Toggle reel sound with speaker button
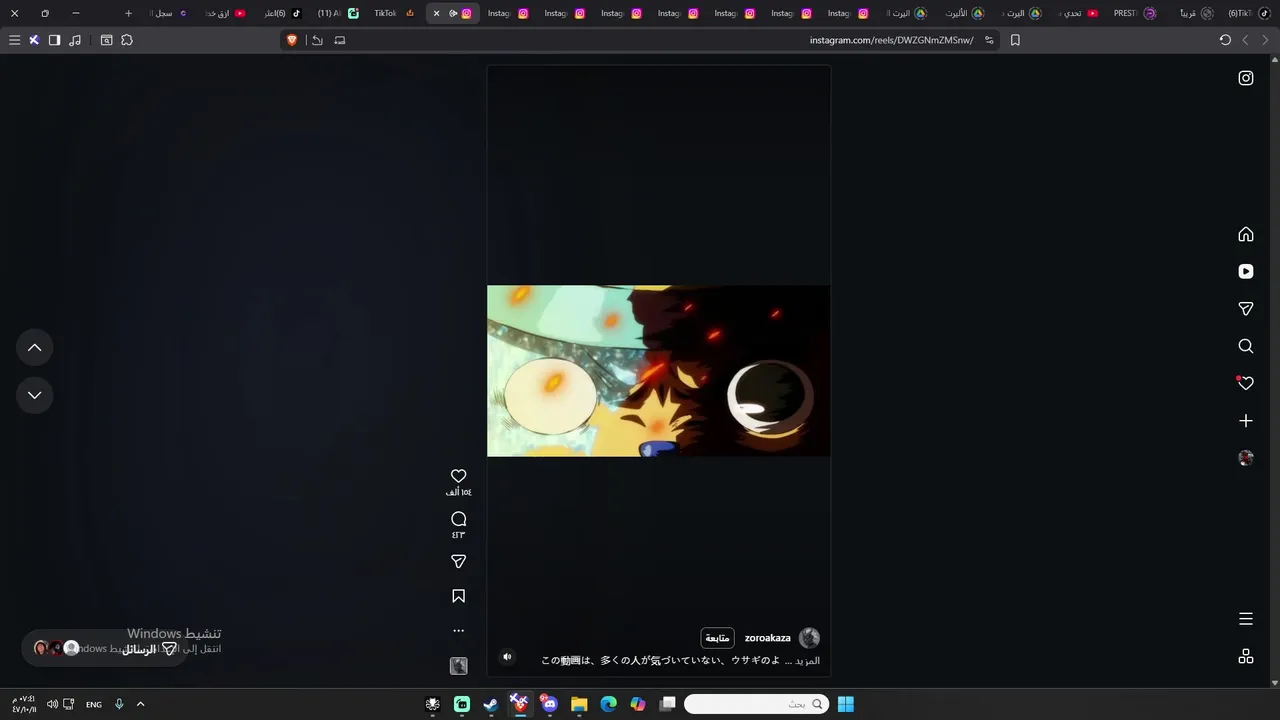Viewport: 1280px width, 720px height. pos(507,657)
